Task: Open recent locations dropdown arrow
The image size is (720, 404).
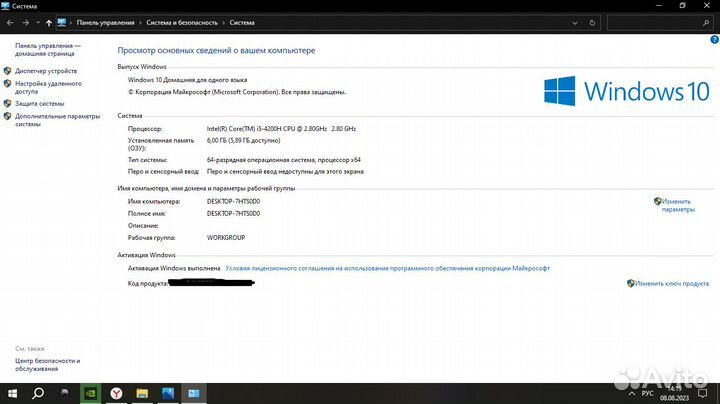Action: click(x=38, y=22)
